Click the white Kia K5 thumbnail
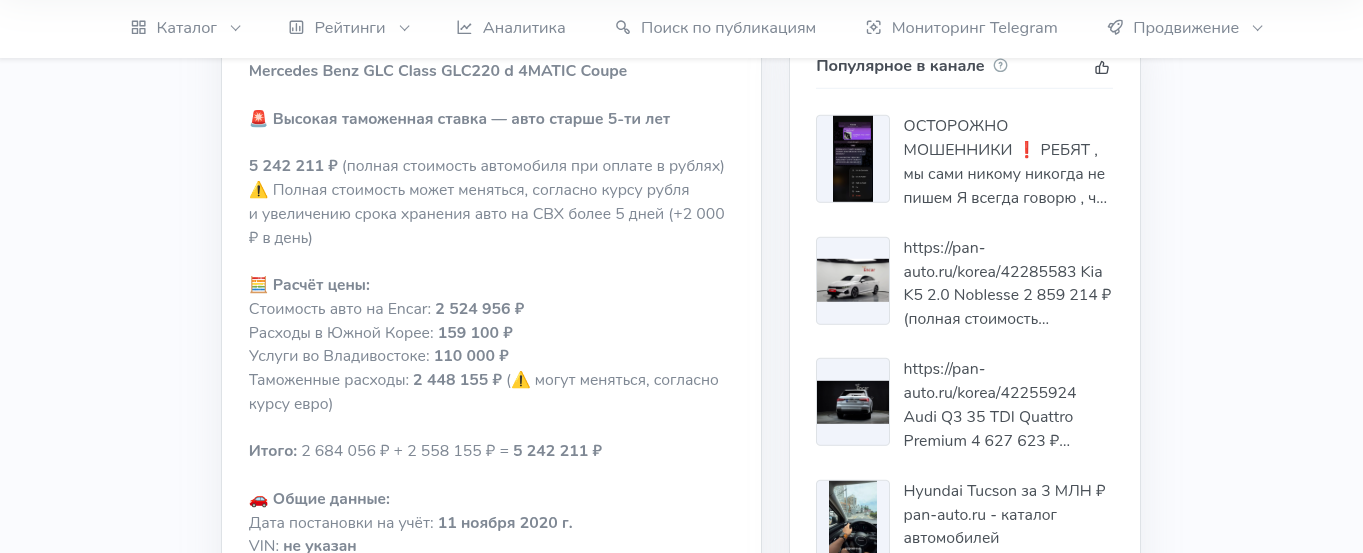Viewport: 1363px width, 553px height. [853, 280]
